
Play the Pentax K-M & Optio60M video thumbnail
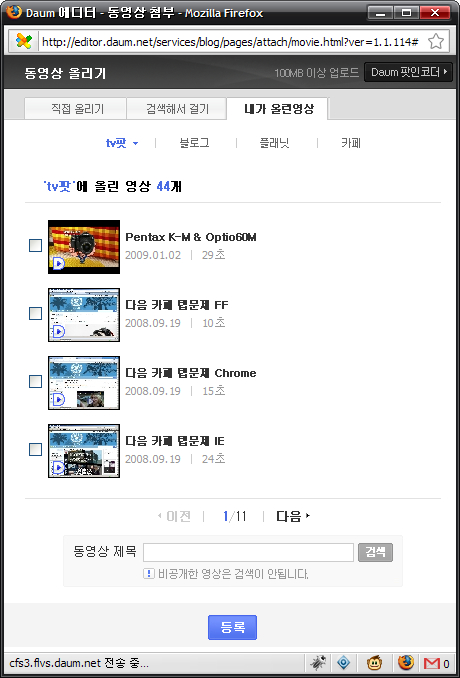tap(84, 247)
